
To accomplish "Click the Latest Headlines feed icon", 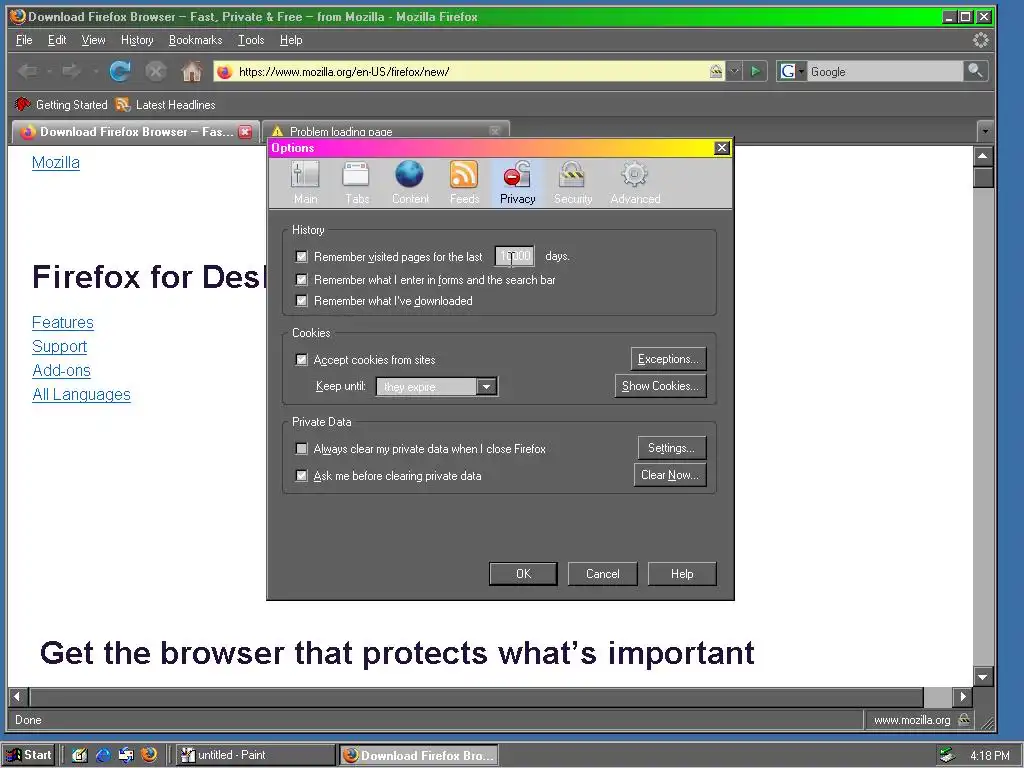I will coord(122,104).
